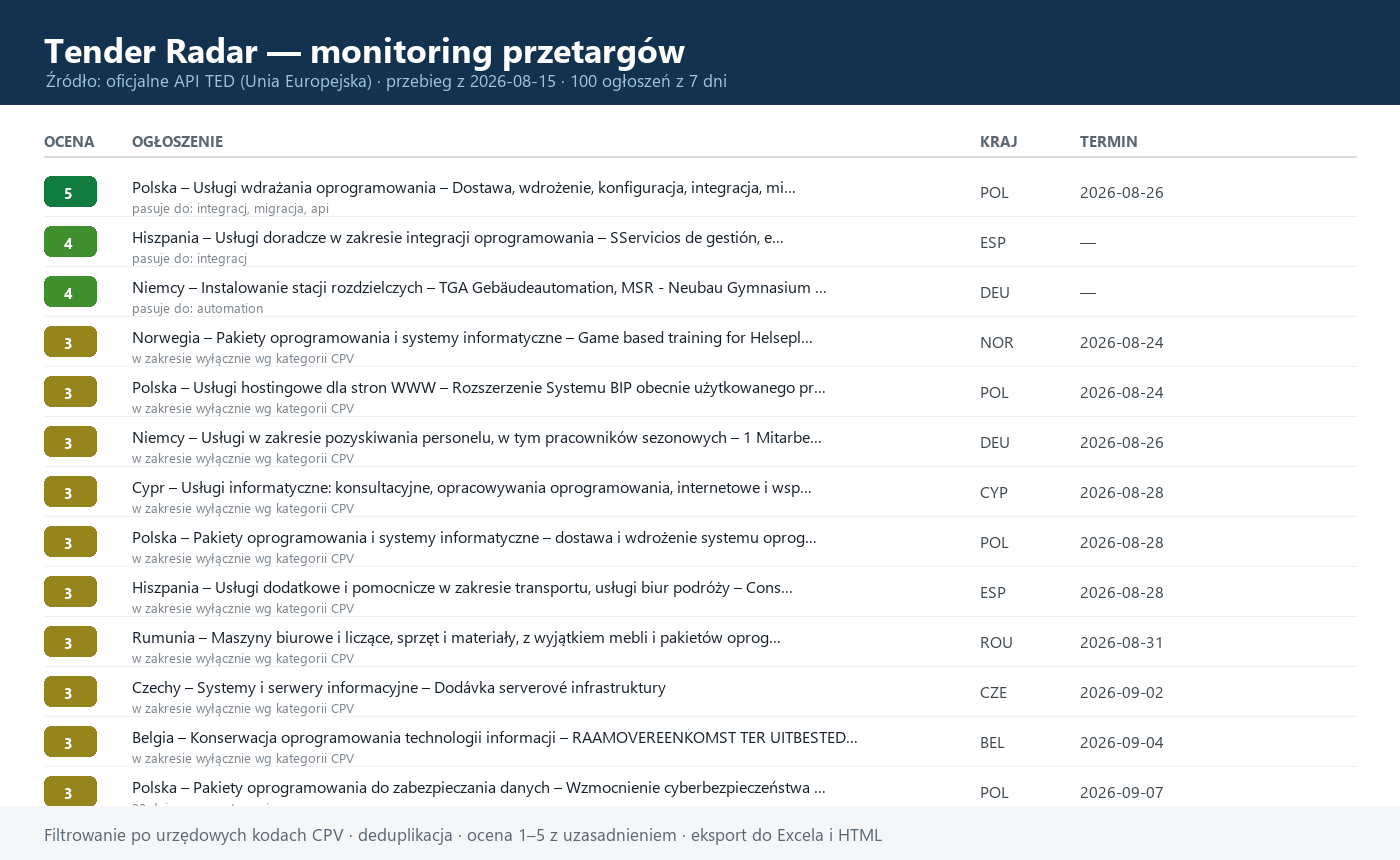Click the OGŁOSZENIE column header
This screenshot has width=1400, height=860.
(177, 142)
